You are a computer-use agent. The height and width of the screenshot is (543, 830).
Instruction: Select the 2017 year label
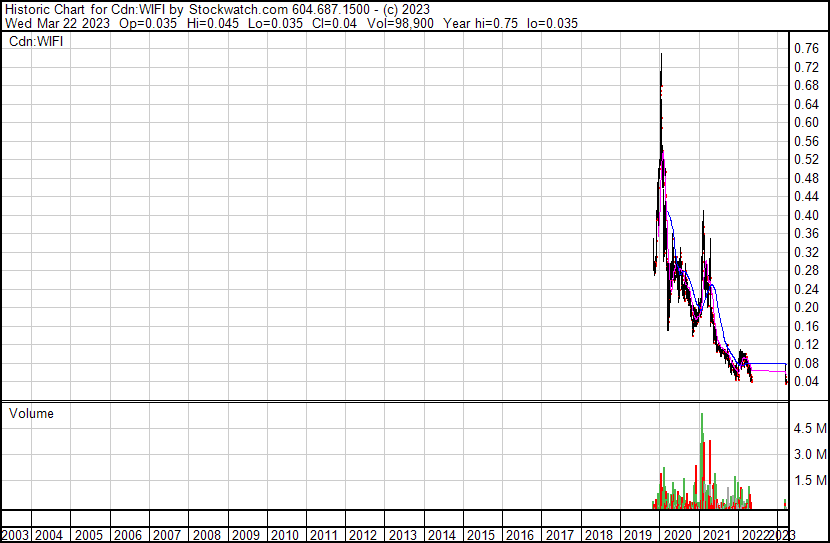point(559,535)
